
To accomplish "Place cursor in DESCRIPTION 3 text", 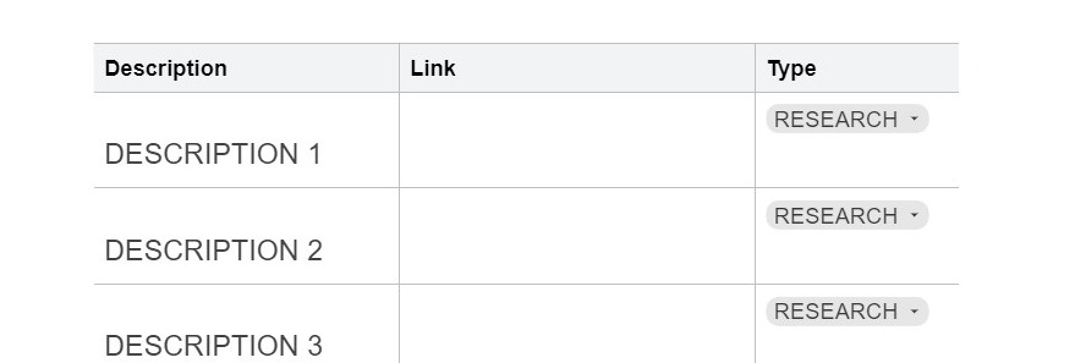I will point(213,346).
